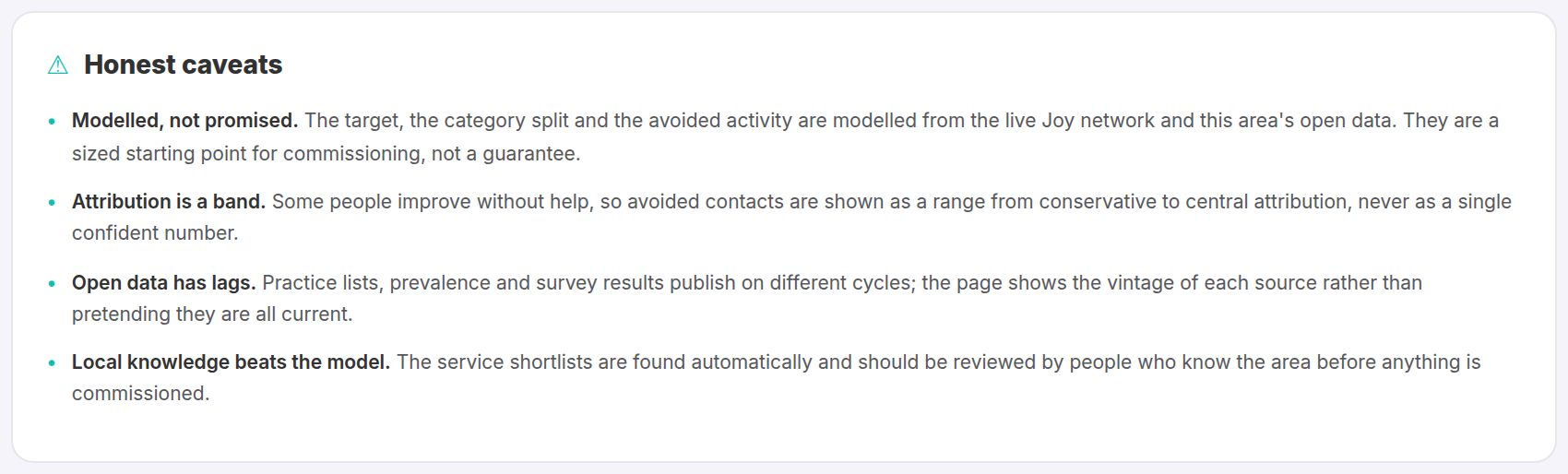Click the teal bullet before Local knowledge beats the model
This screenshot has height=474, width=1568.
52,362
